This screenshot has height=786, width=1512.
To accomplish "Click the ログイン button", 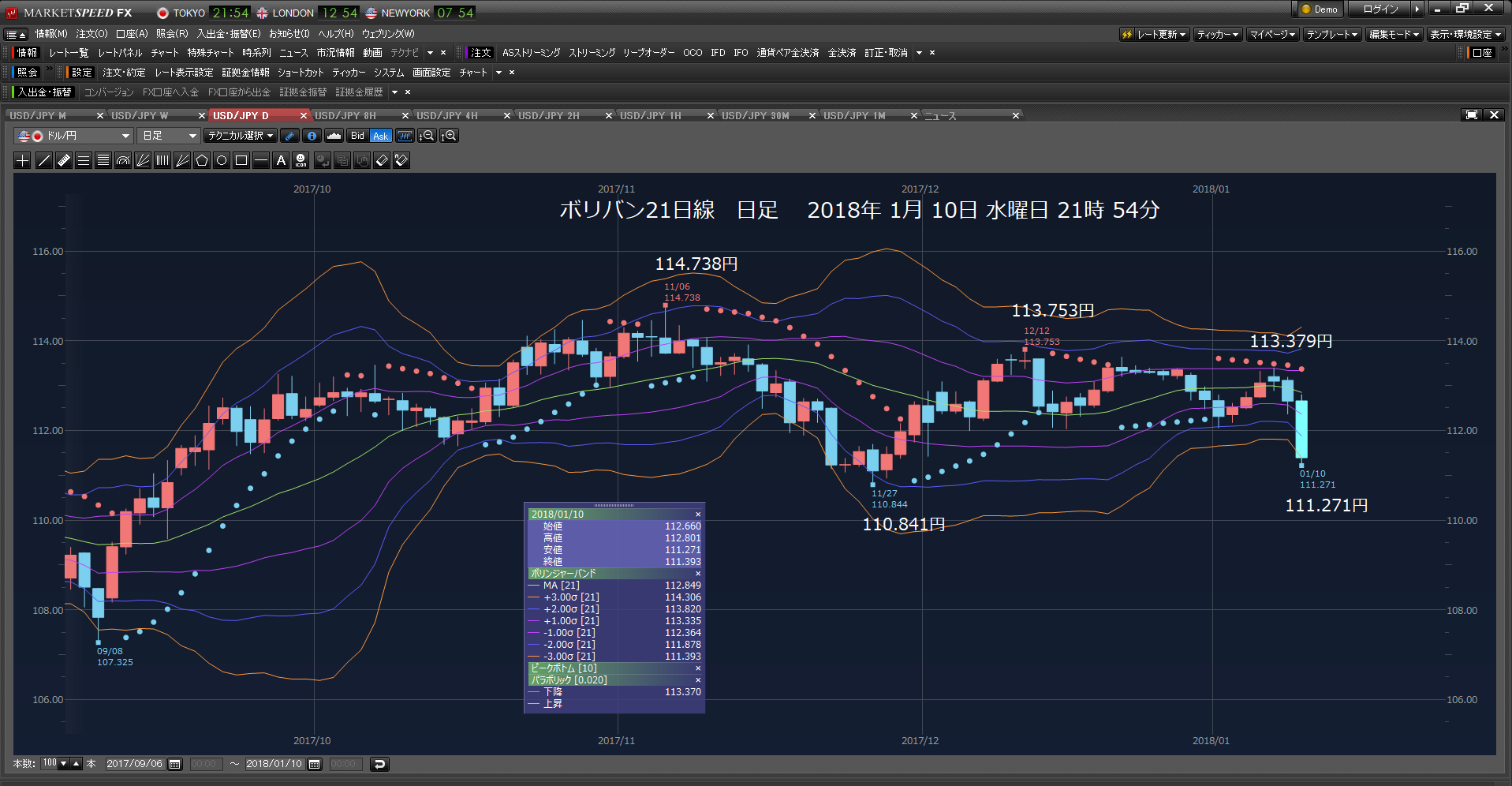I will point(1380,9).
